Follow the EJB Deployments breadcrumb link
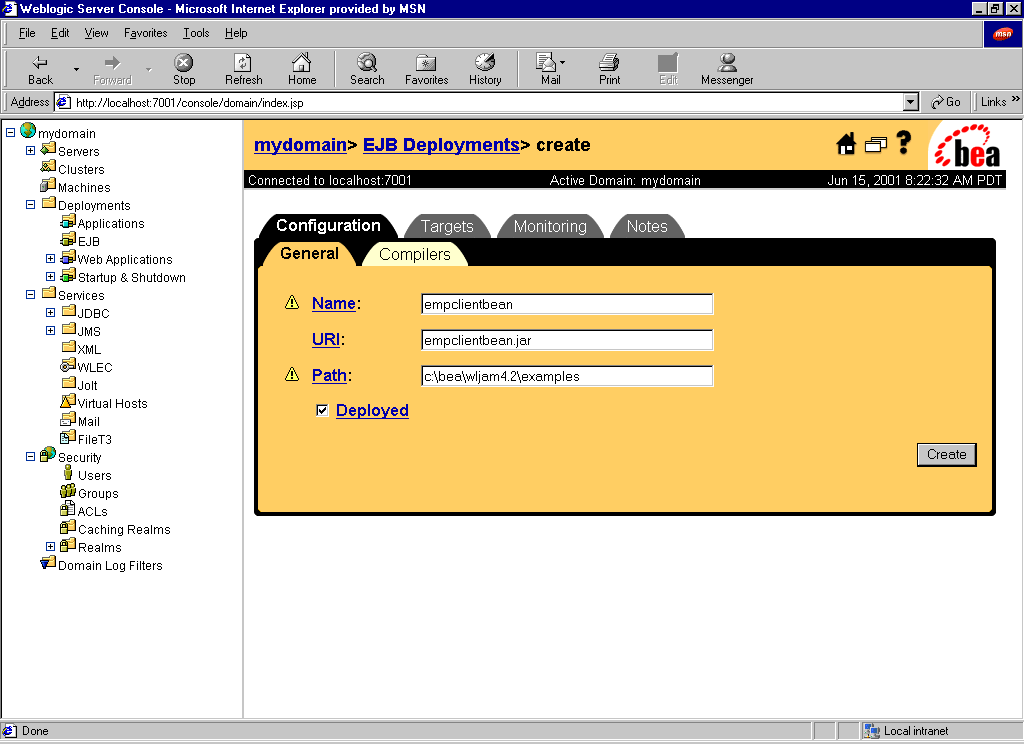This screenshot has height=744, width=1024. click(x=441, y=144)
